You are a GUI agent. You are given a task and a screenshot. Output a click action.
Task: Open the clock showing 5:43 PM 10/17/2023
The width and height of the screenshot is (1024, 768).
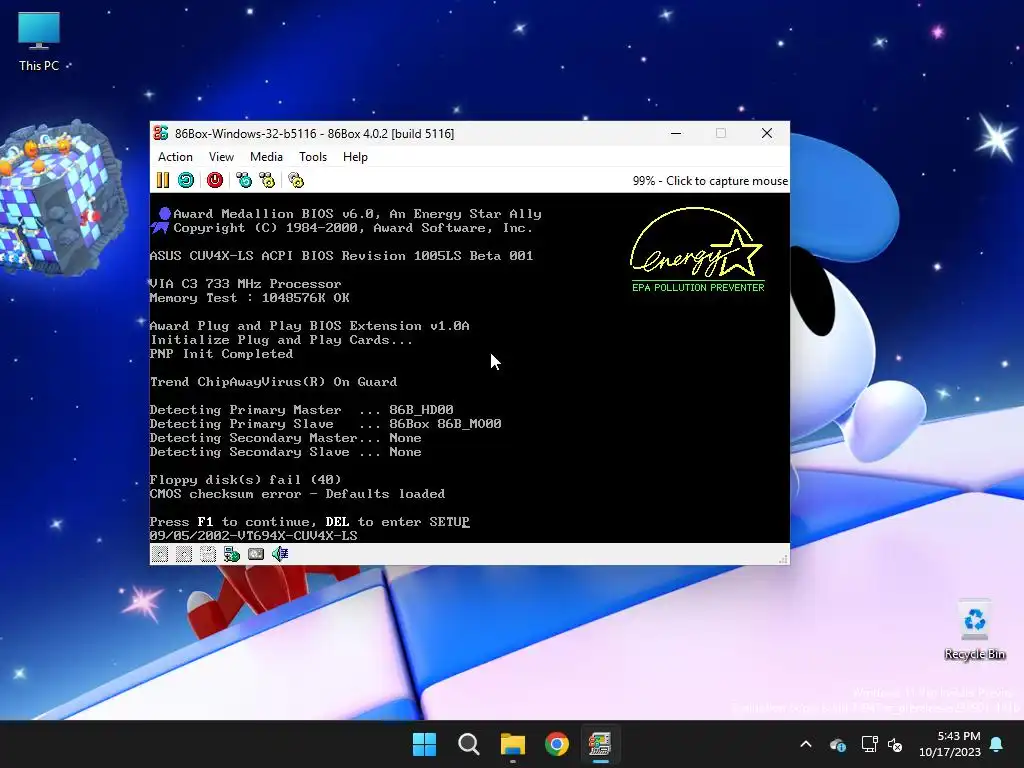[950, 744]
